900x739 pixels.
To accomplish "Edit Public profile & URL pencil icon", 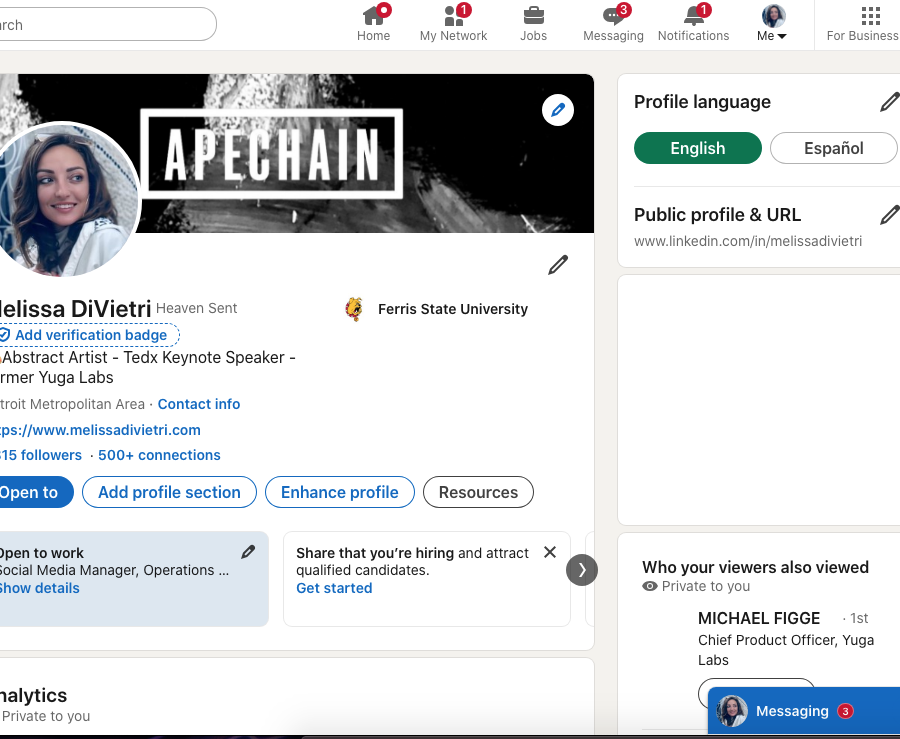I will pyautogui.click(x=889, y=215).
